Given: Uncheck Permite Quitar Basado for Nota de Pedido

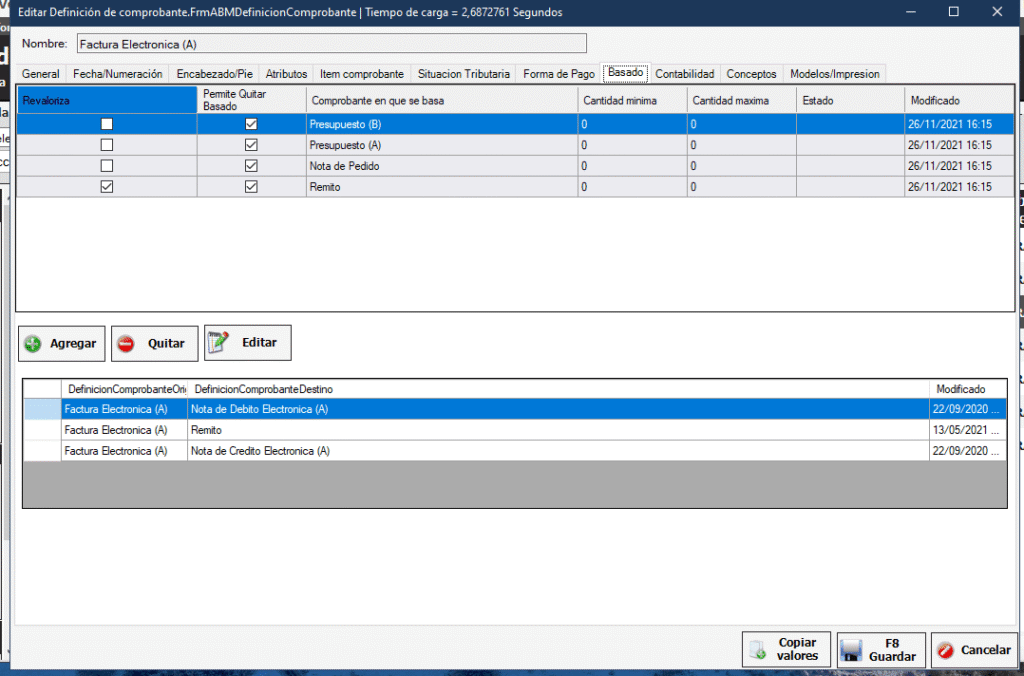Looking at the screenshot, I should [x=251, y=166].
